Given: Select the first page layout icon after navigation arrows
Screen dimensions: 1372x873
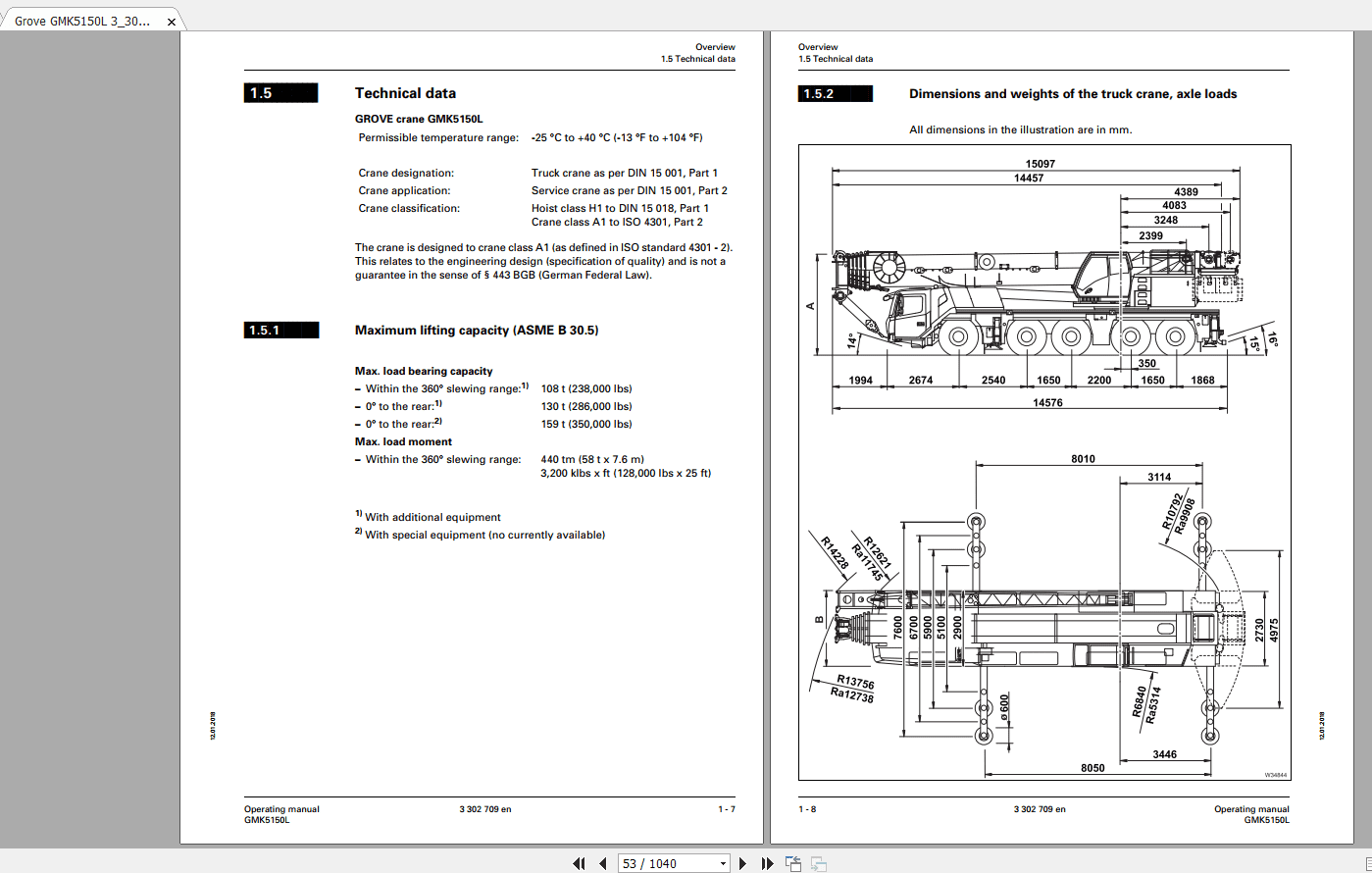Looking at the screenshot, I should 791,863.
